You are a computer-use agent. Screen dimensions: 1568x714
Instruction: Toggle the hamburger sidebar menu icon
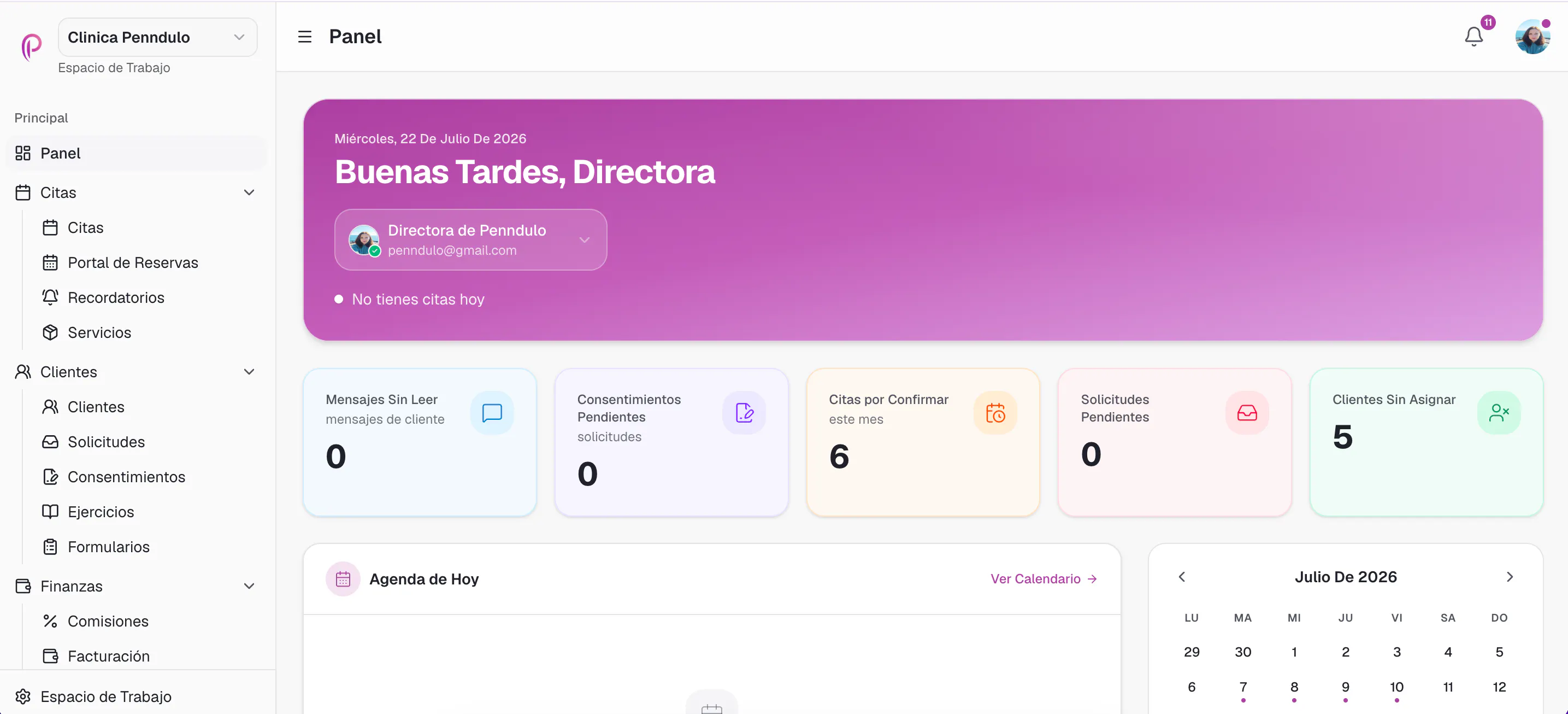pos(304,37)
